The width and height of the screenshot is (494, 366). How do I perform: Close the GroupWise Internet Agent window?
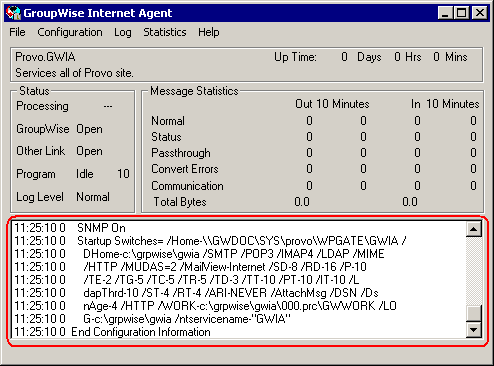[x=480, y=13]
